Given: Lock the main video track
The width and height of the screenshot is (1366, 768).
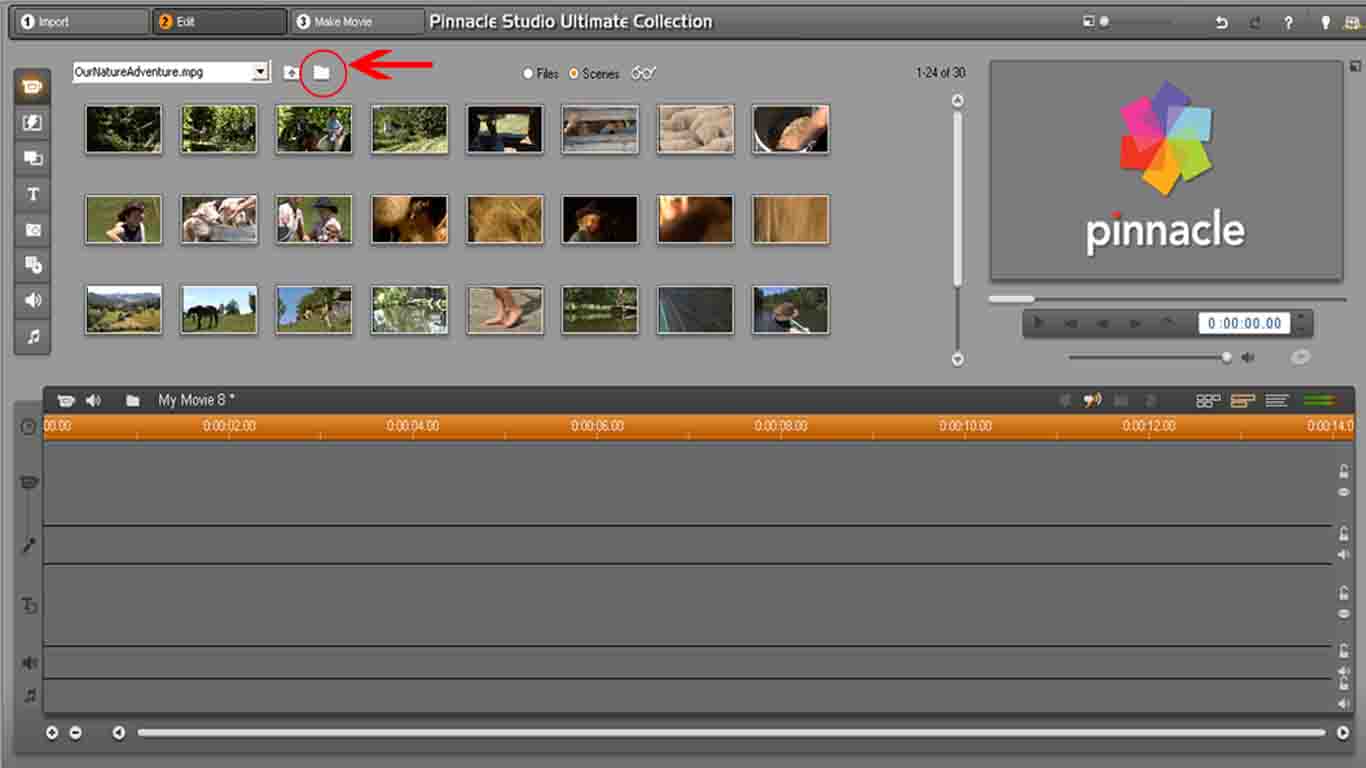Looking at the screenshot, I should point(1344,471).
